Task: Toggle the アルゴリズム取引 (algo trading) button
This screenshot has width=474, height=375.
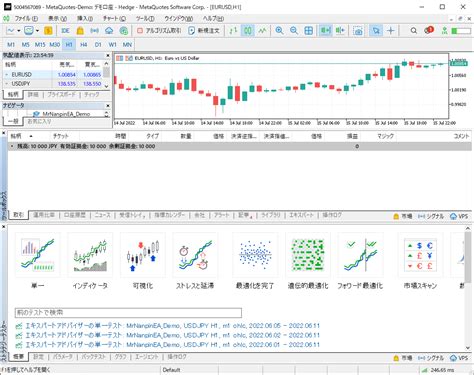Action: tap(159, 31)
